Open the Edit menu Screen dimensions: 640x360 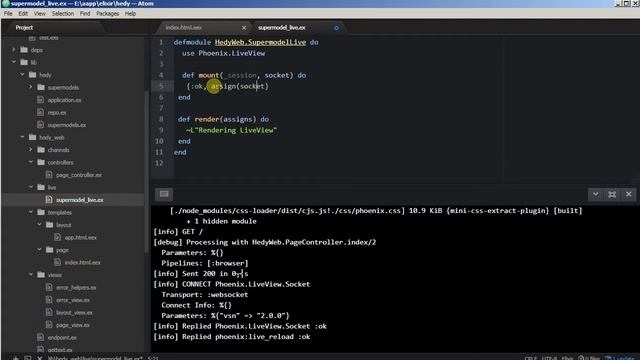23,13
